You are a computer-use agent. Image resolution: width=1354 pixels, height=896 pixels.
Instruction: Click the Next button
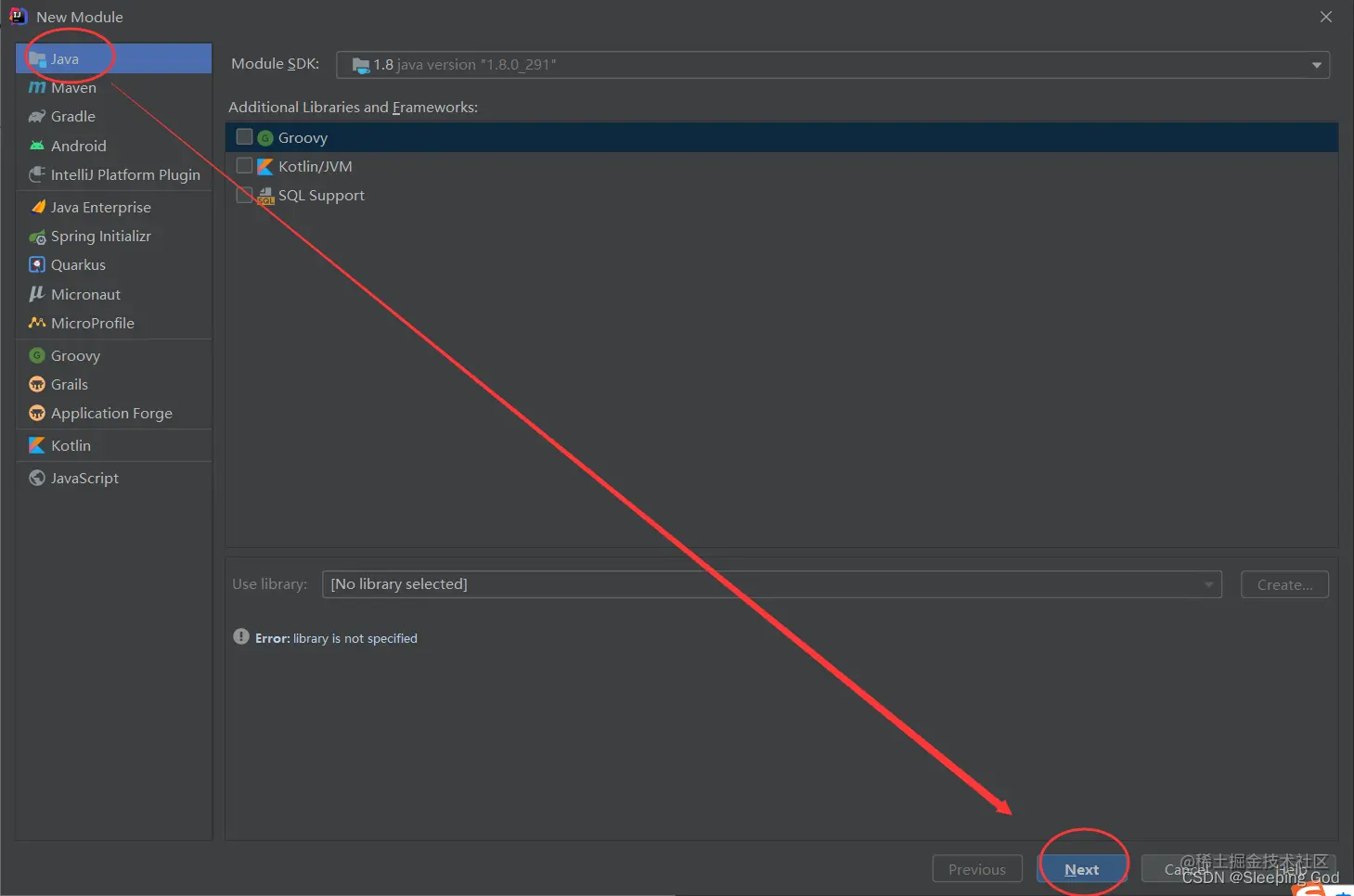click(1081, 869)
